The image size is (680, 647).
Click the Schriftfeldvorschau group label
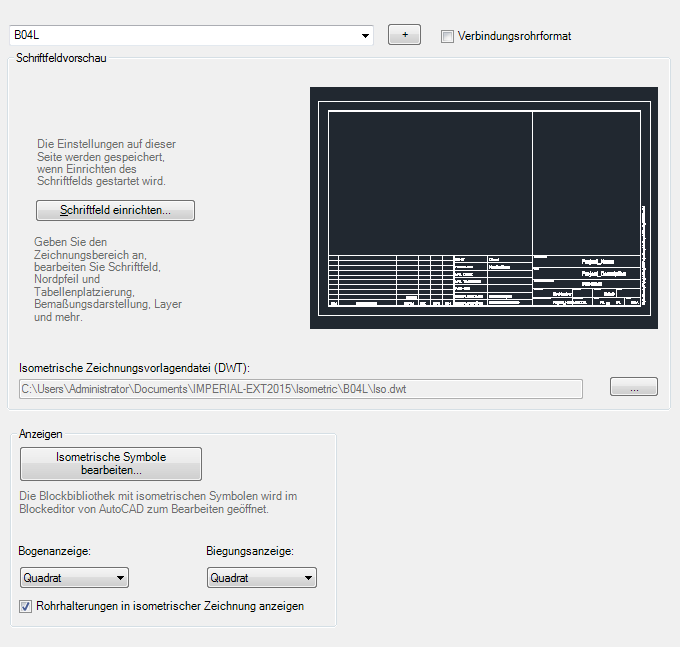[x=61, y=58]
